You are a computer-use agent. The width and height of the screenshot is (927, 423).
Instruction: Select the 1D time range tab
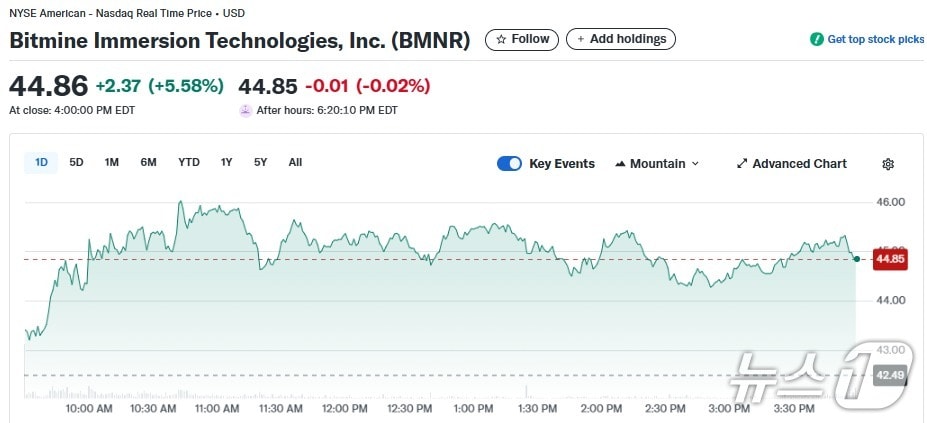point(41,163)
